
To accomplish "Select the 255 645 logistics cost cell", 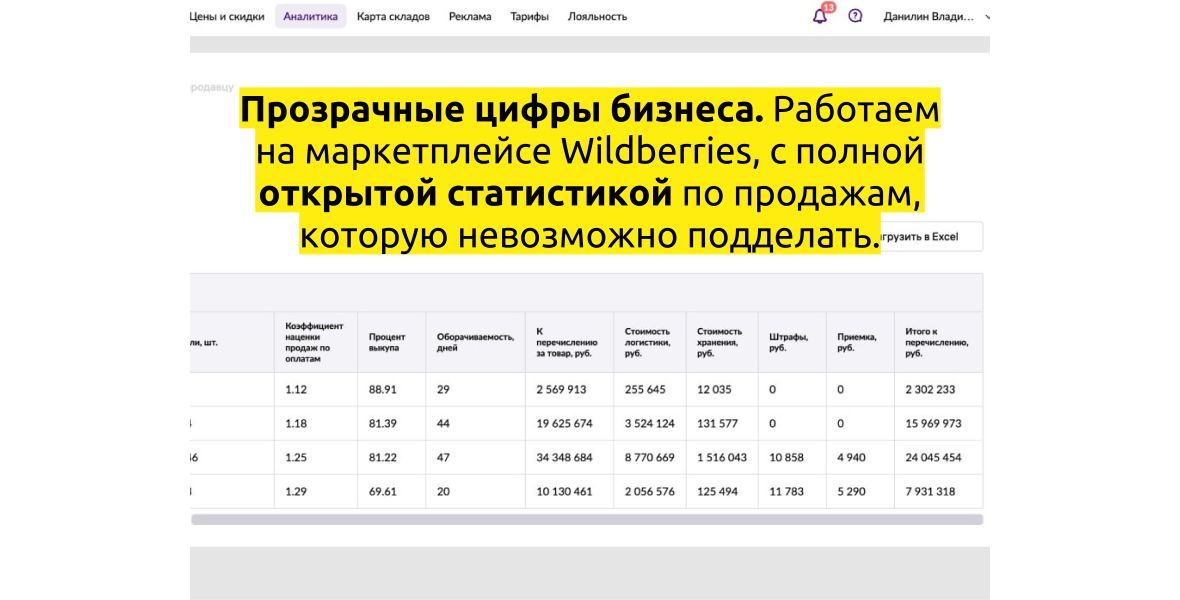I will (x=649, y=390).
